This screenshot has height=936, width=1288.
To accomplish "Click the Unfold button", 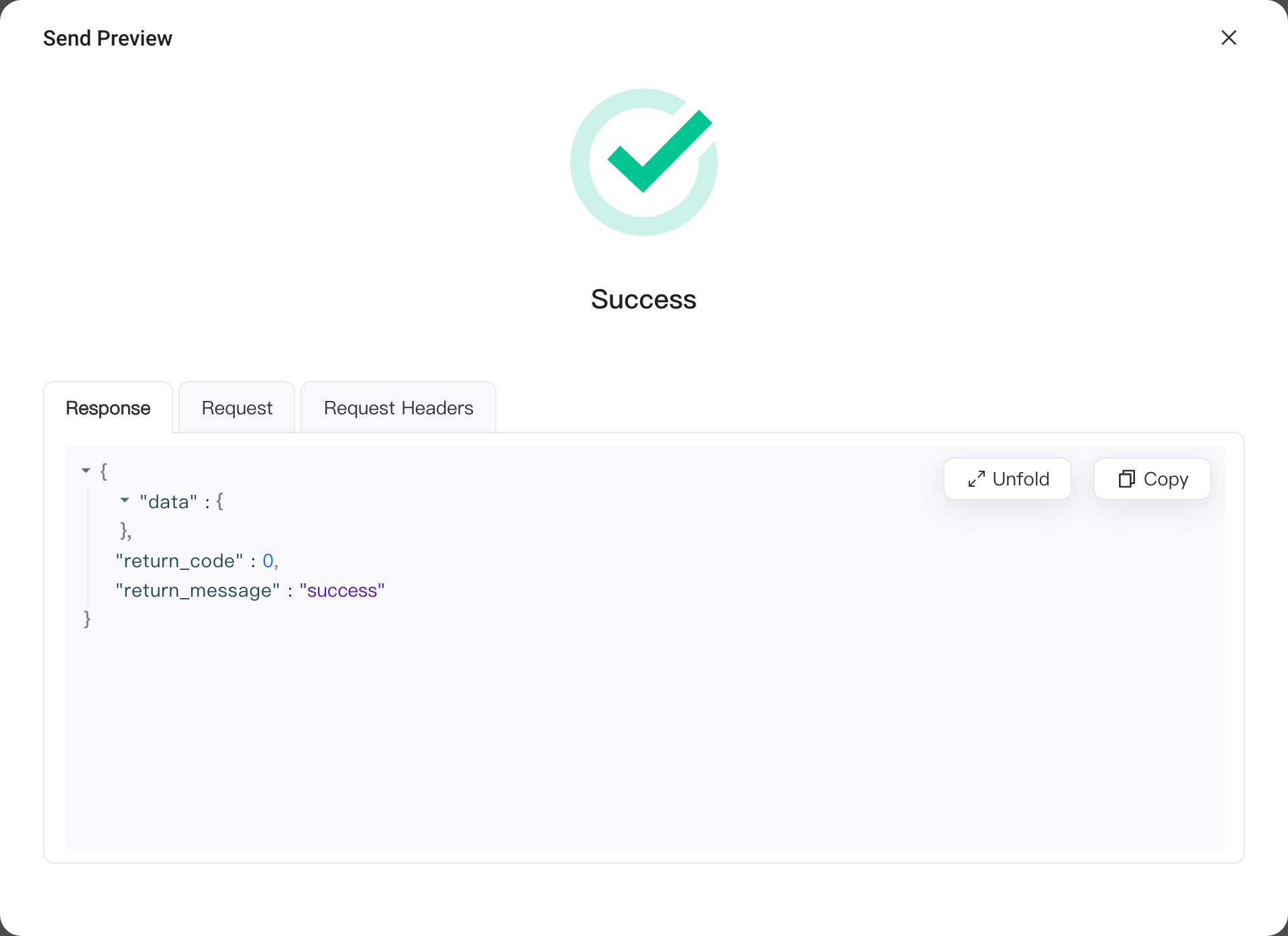I will point(1008,479).
